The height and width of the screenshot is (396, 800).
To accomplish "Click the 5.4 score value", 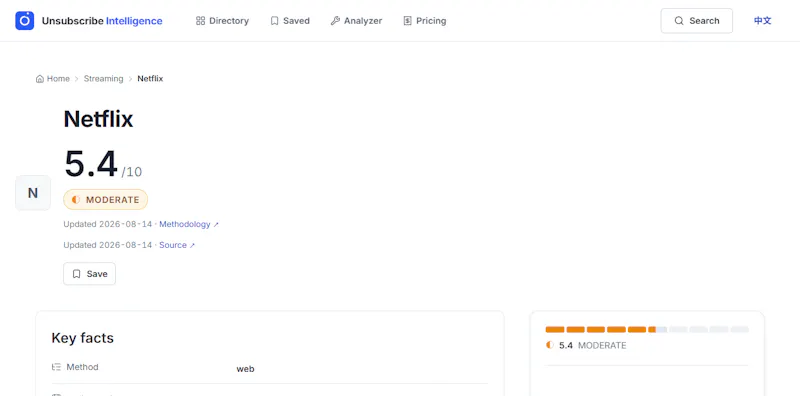I will 91,164.
